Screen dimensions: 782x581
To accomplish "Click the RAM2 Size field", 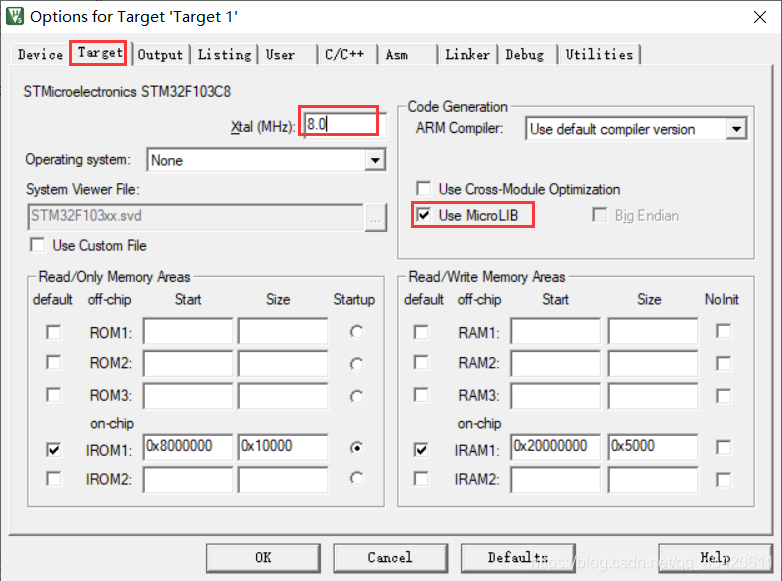I will coord(653,363).
